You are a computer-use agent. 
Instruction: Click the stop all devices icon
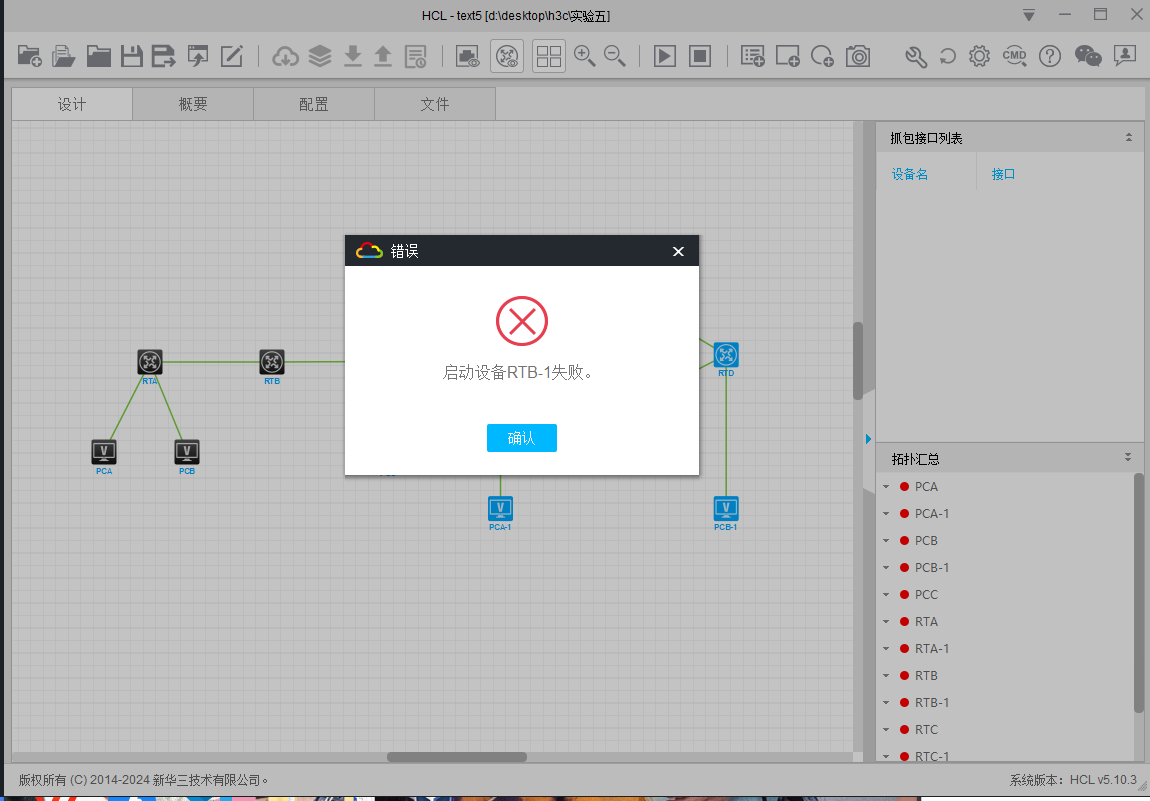coord(700,56)
